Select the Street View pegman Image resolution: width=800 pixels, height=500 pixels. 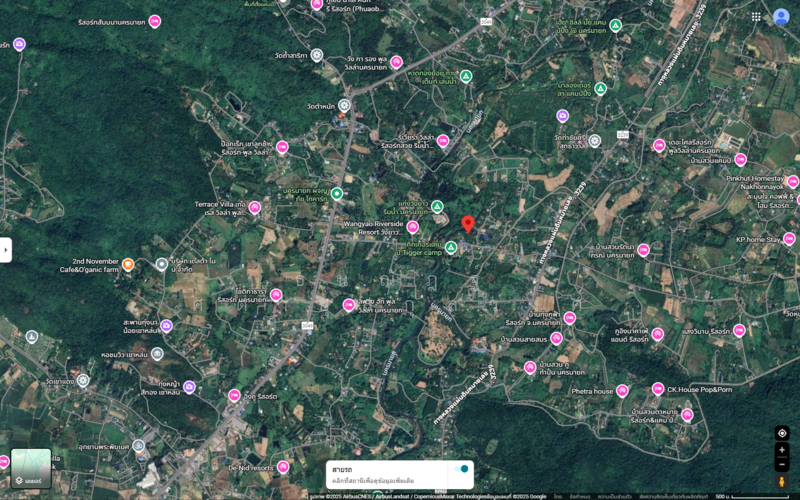click(x=782, y=481)
